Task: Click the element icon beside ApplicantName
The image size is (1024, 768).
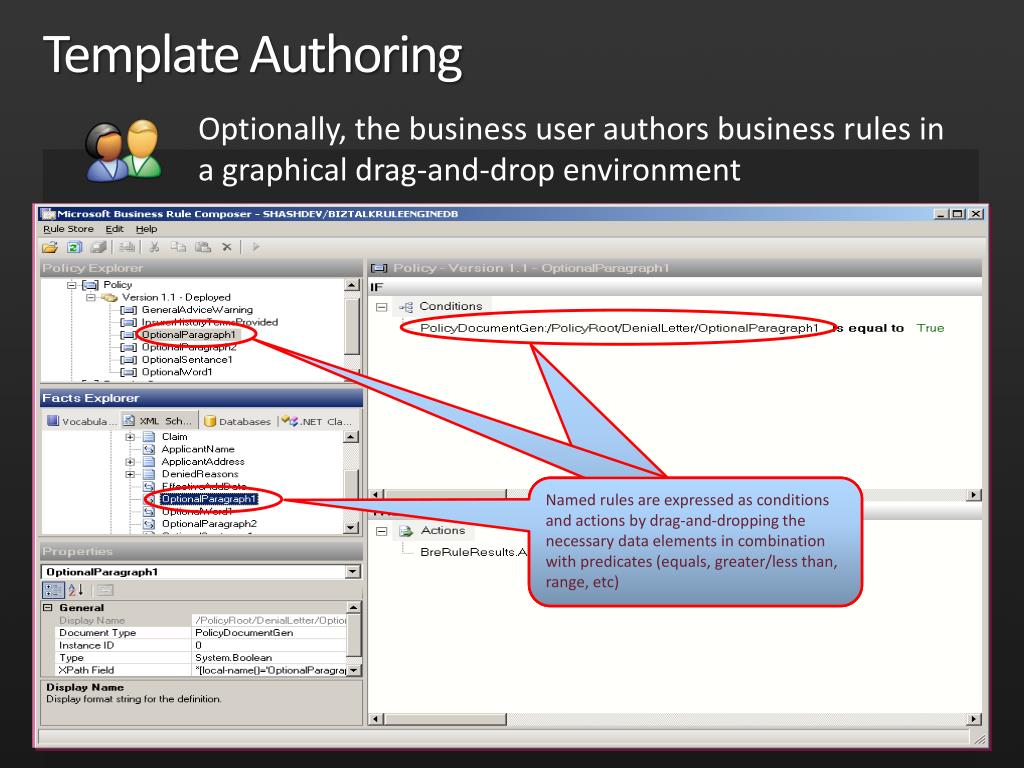Action: coord(149,449)
